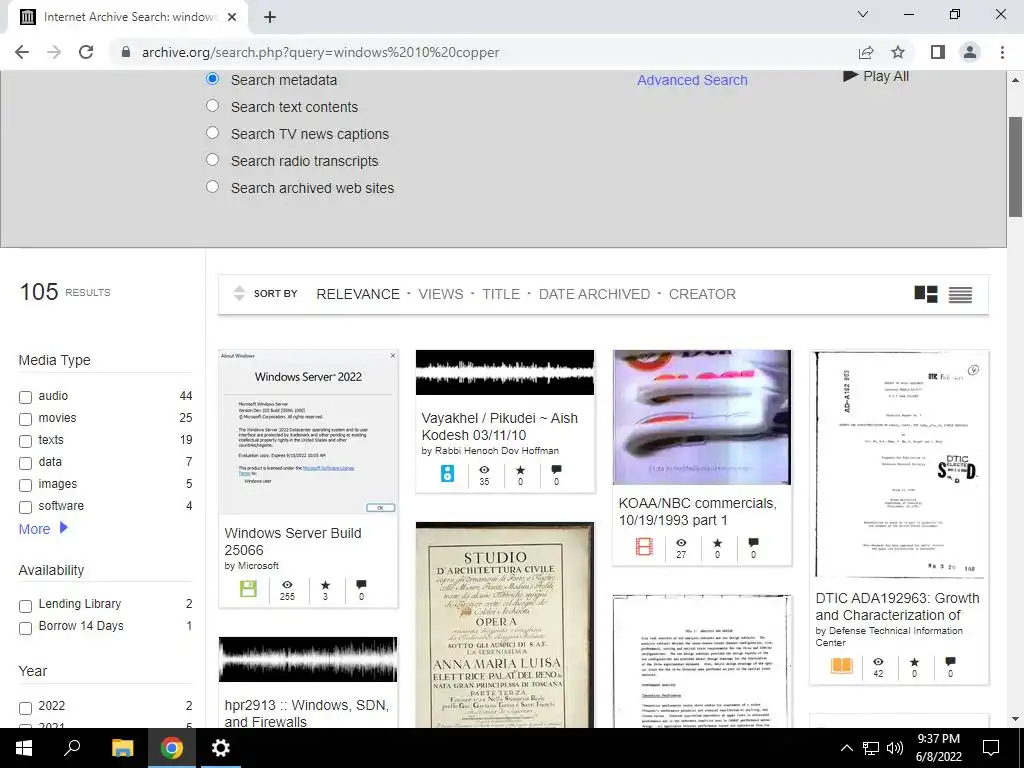This screenshot has width=1024, height=768.
Task: Select Search metadata radio button
Action: 212,78
